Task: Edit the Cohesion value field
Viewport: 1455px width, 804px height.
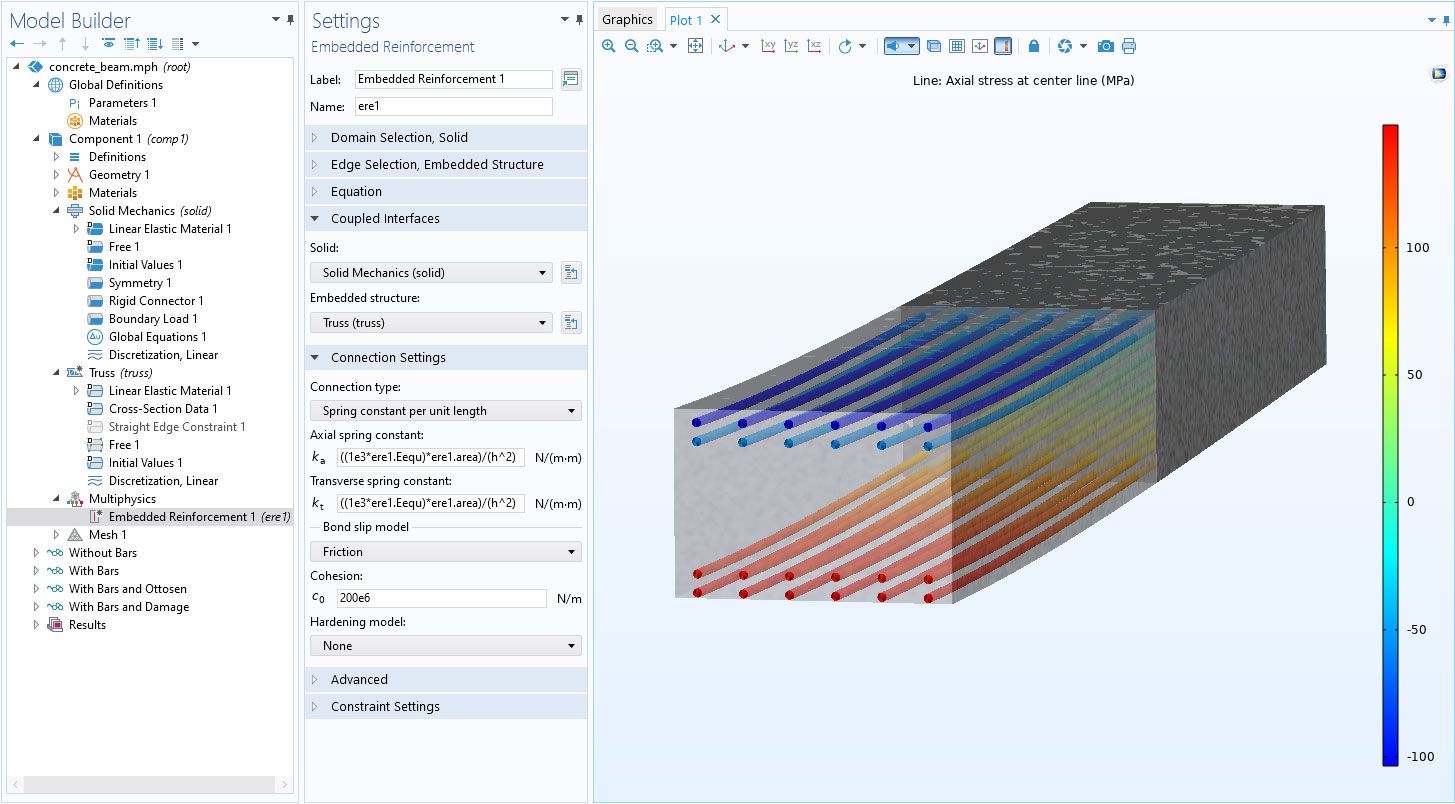Action: pyautogui.click(x=440, y=597)
